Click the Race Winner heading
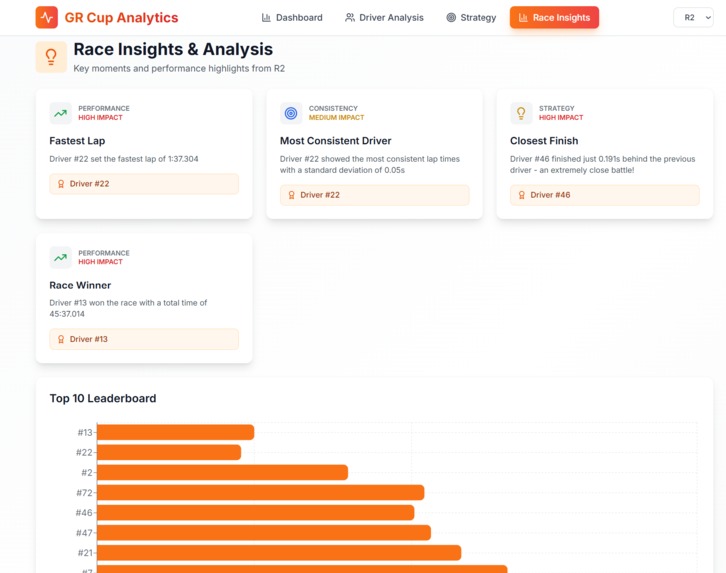Image resolution: width=726 pixels, height=573 pixels. 80,285
